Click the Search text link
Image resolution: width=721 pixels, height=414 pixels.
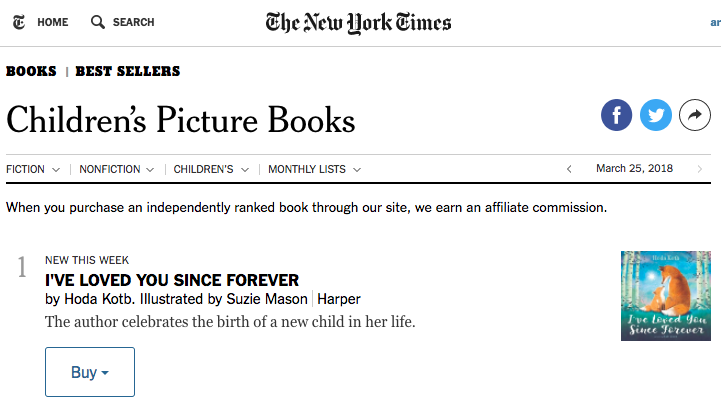click(x=133, y=22)
